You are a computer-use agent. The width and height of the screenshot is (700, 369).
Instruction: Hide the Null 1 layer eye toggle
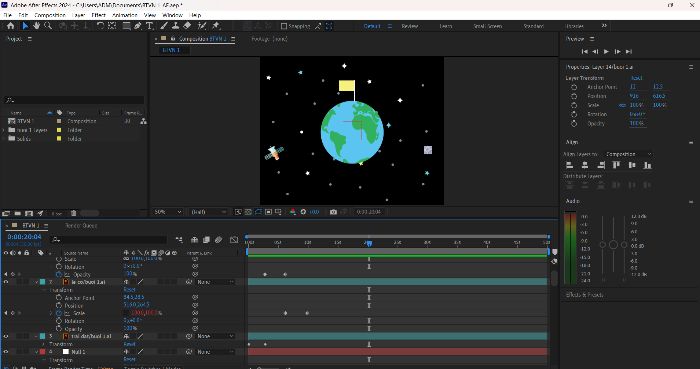coord(6,352)
